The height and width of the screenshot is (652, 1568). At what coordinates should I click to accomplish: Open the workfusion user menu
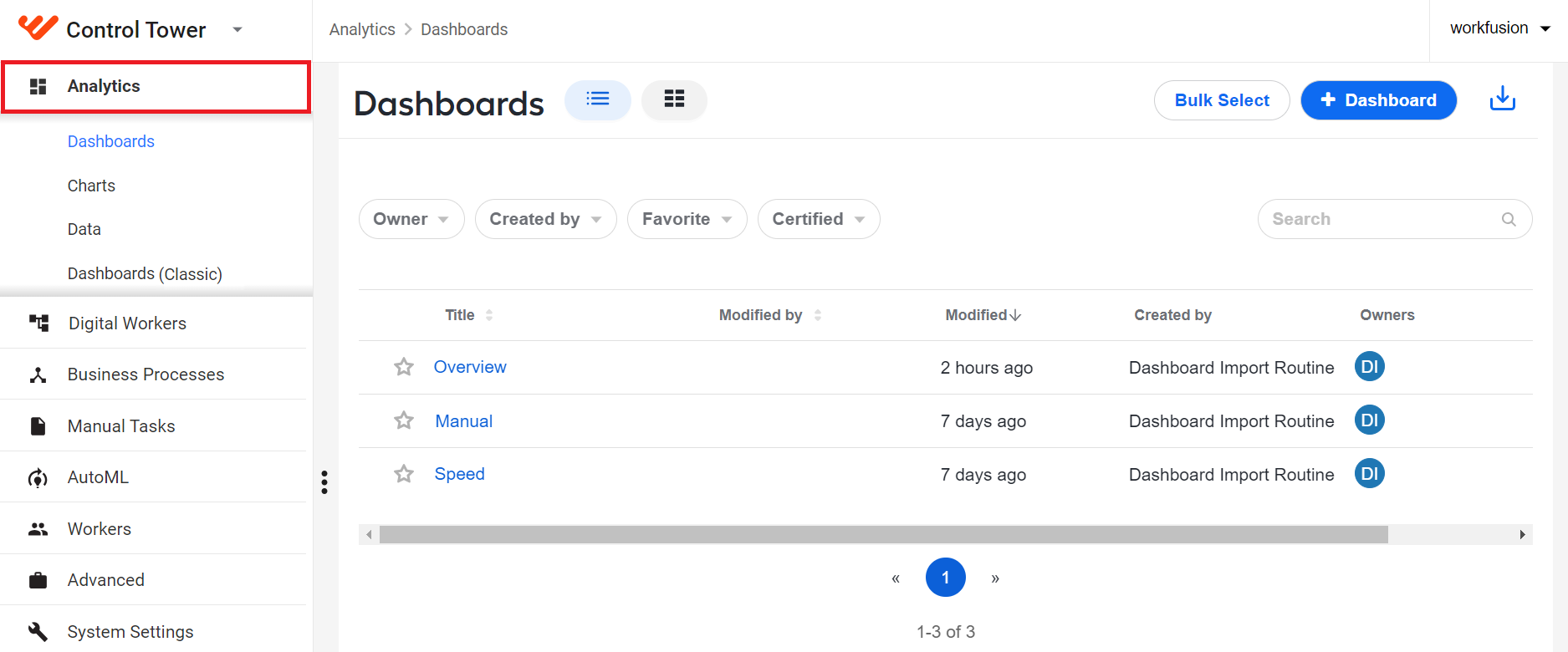[1500, 28]
